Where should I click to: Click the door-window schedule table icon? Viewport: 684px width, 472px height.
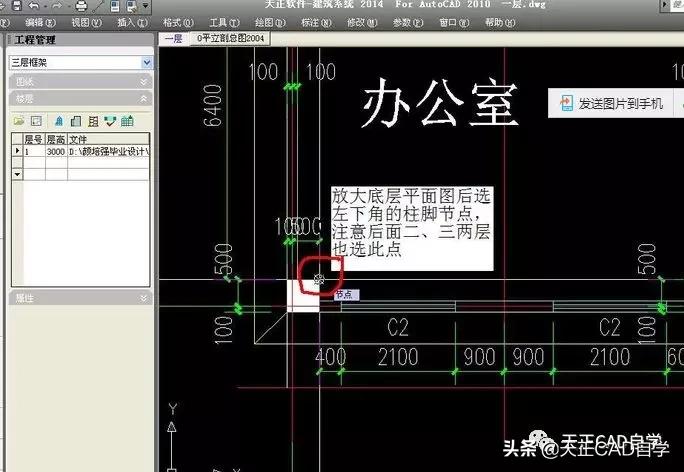(127, 121)
